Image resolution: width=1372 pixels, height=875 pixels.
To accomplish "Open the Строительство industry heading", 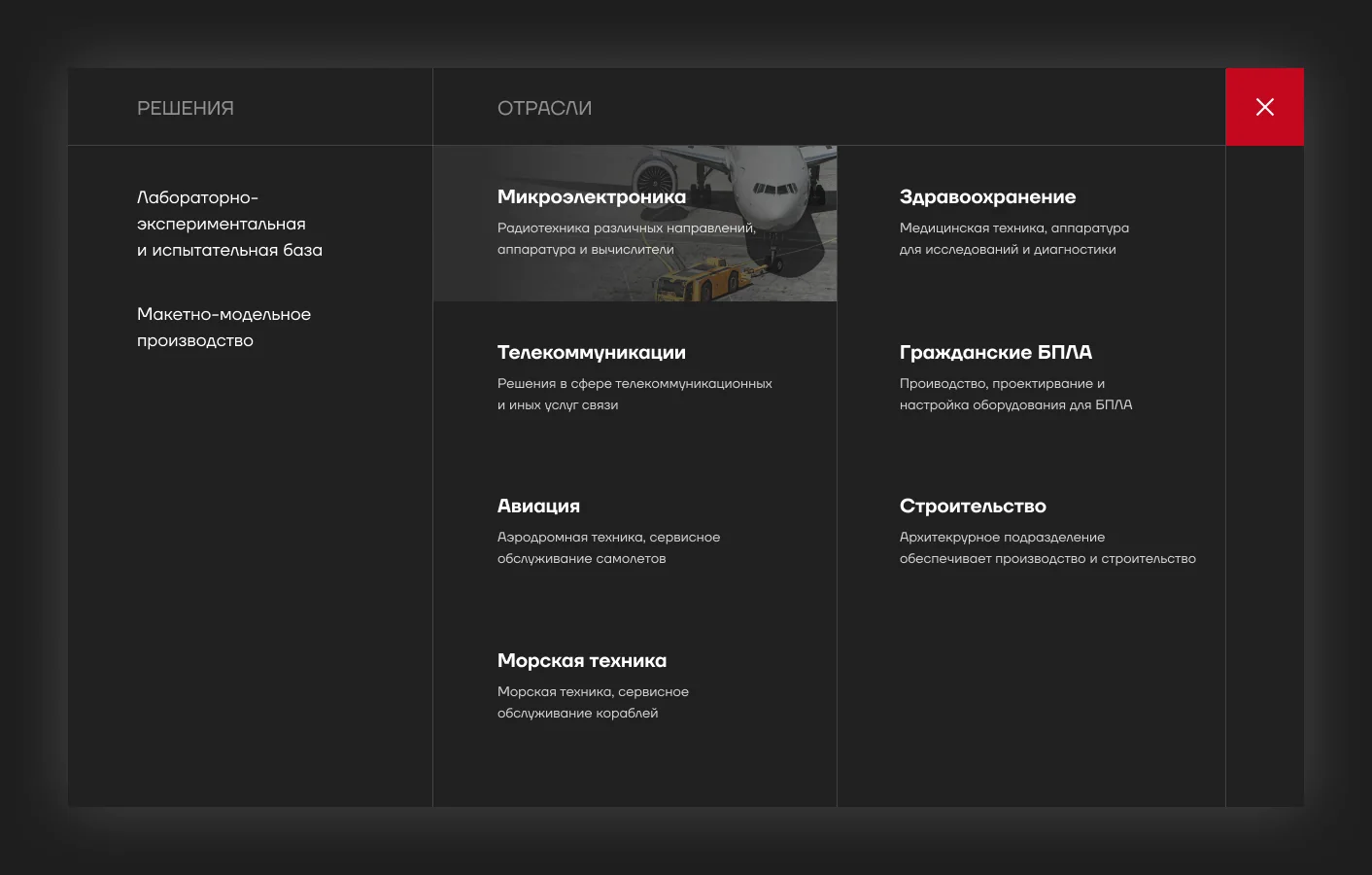I will 973,506.
